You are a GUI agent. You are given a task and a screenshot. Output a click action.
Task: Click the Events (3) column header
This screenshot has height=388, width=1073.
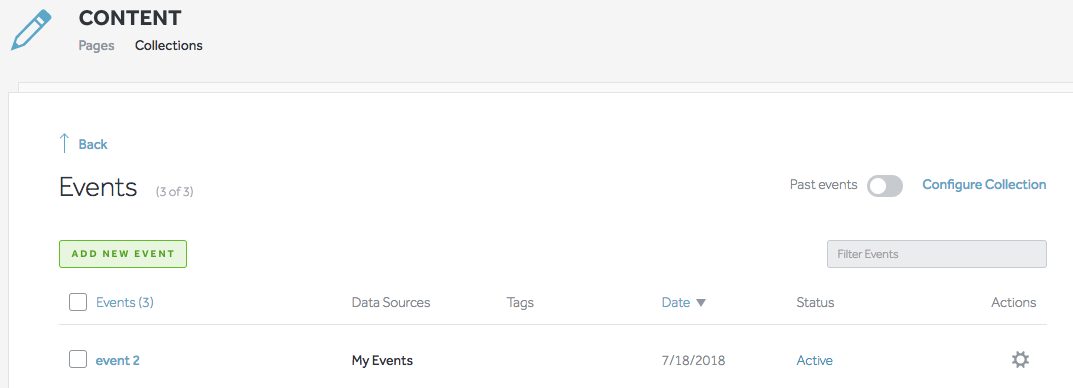pyautogui.click(x=125, y=302)
